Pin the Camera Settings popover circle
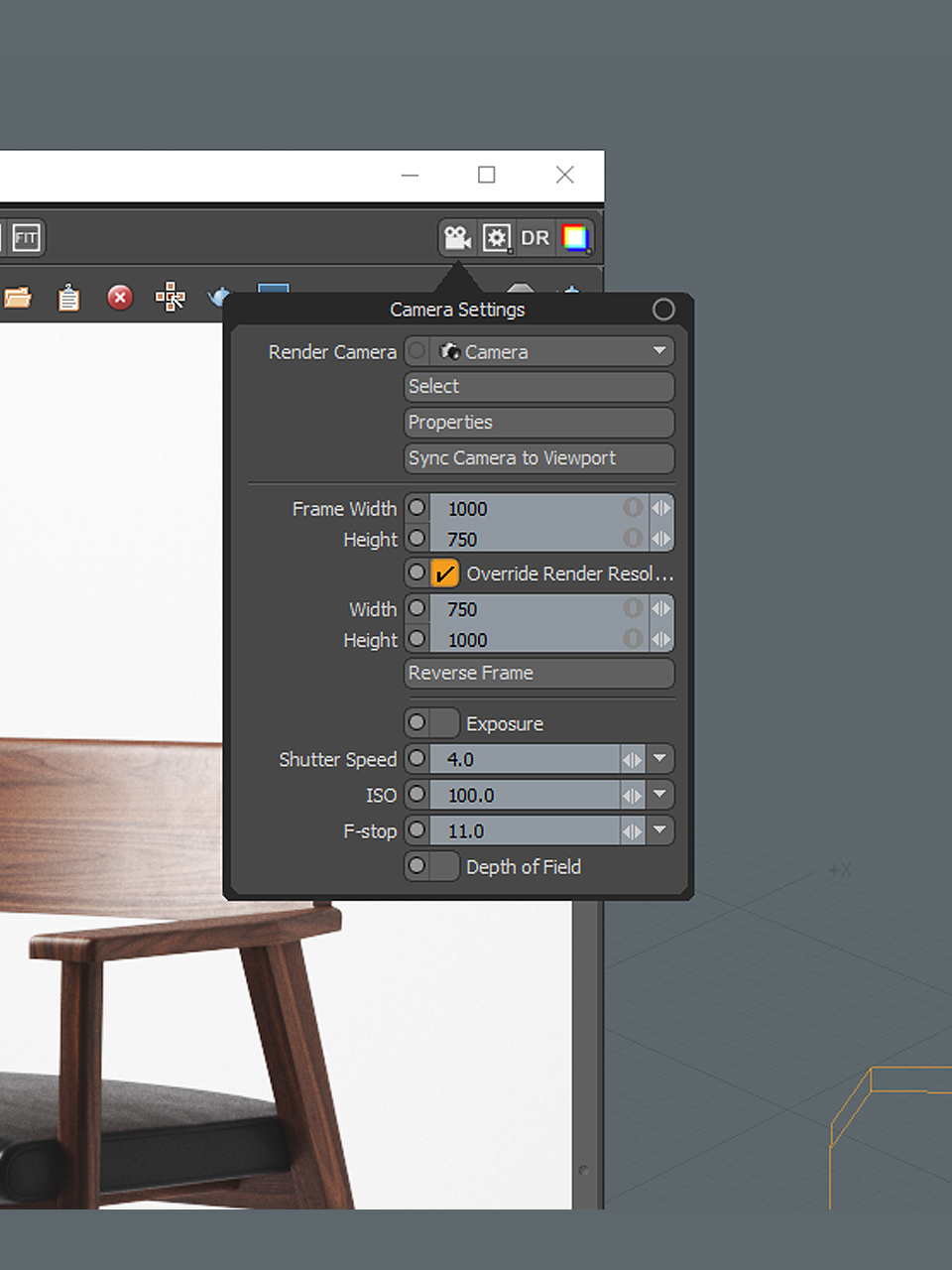The height and width of the screenshot is (1270, 952). click(663, 310)
